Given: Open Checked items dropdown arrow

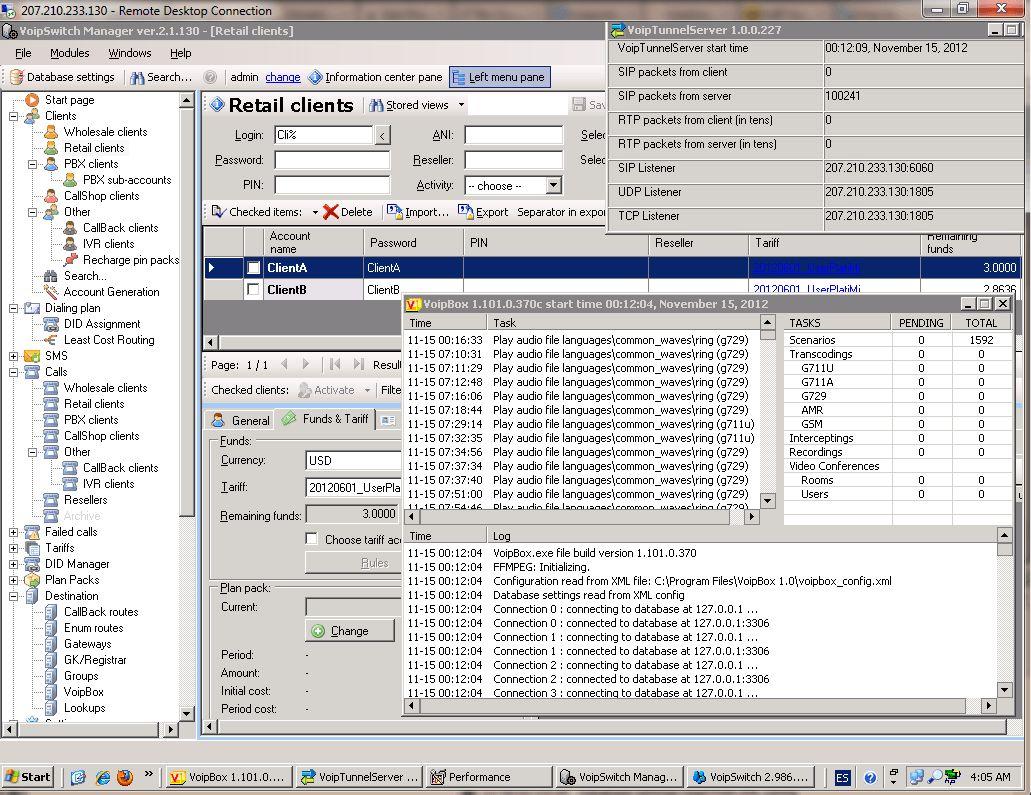Looking at the screenshot, I should click(x=315, y=212).
